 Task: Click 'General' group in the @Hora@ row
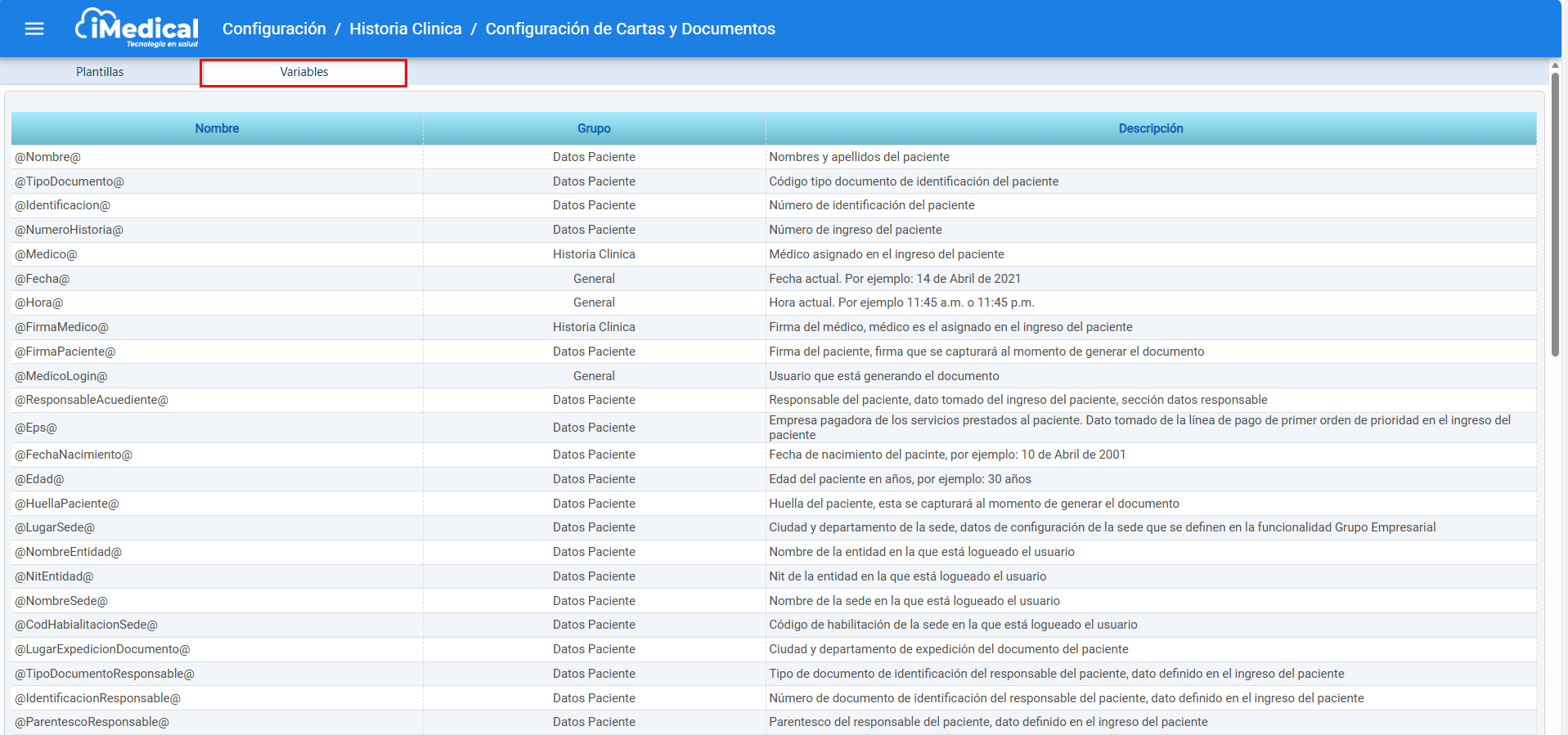tap(594, 303)
